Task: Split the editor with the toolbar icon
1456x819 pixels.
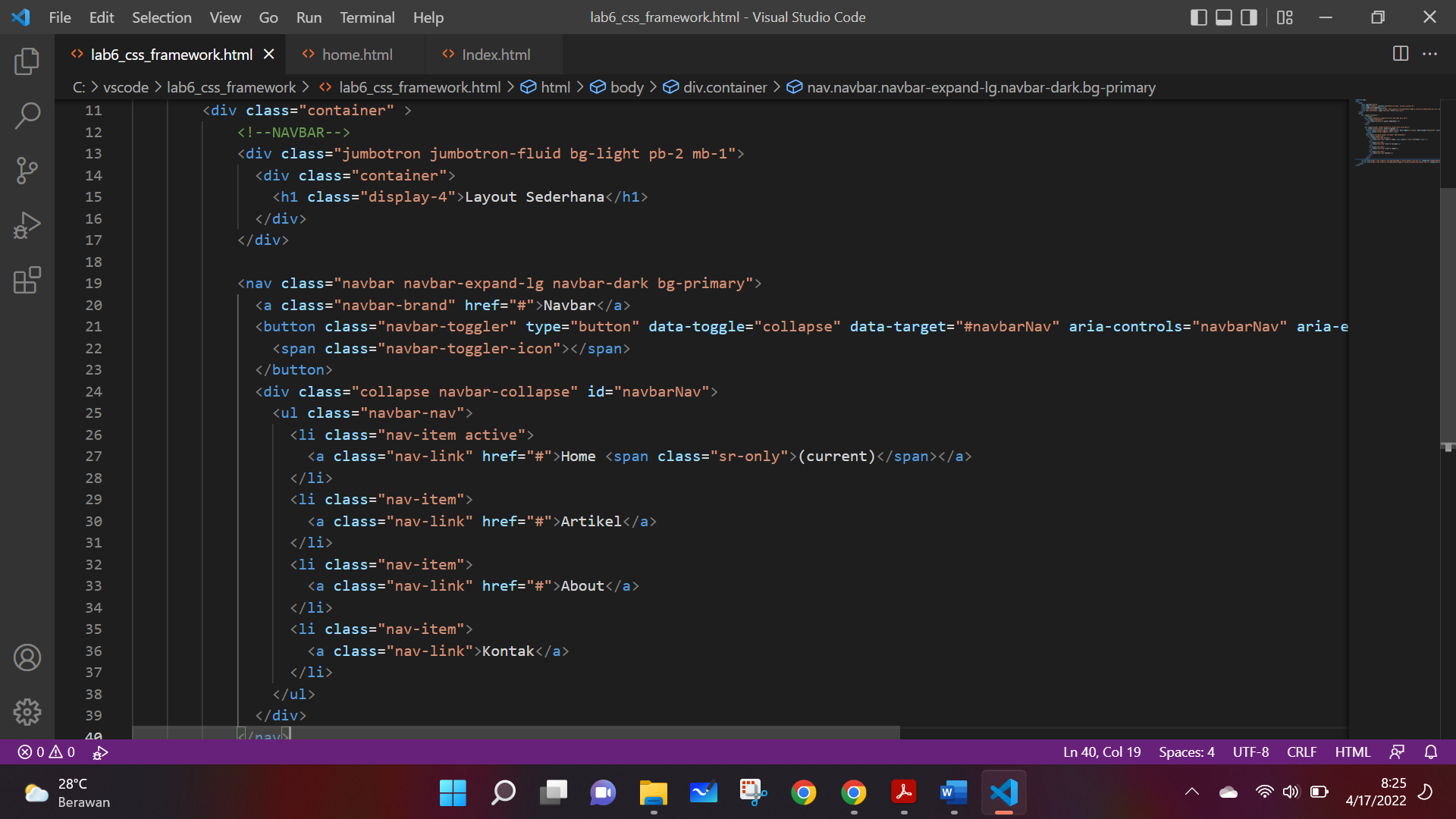Action: pyautogui.click(x=1399, y=54)
